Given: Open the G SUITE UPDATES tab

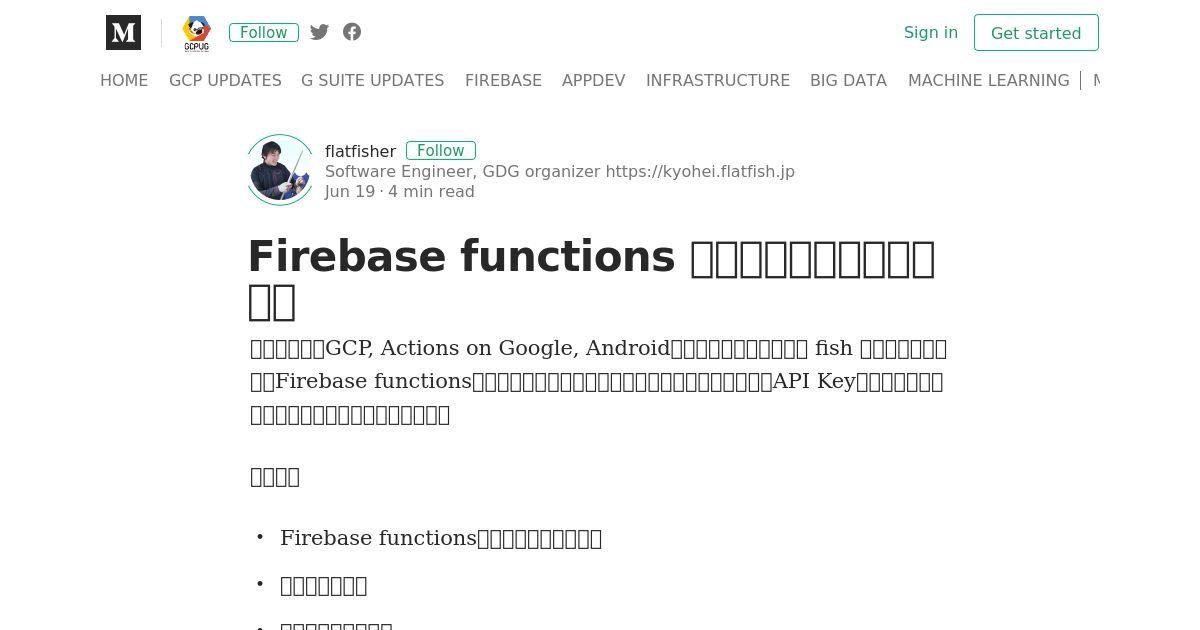Looking at the screenshot, I should 372,80.
